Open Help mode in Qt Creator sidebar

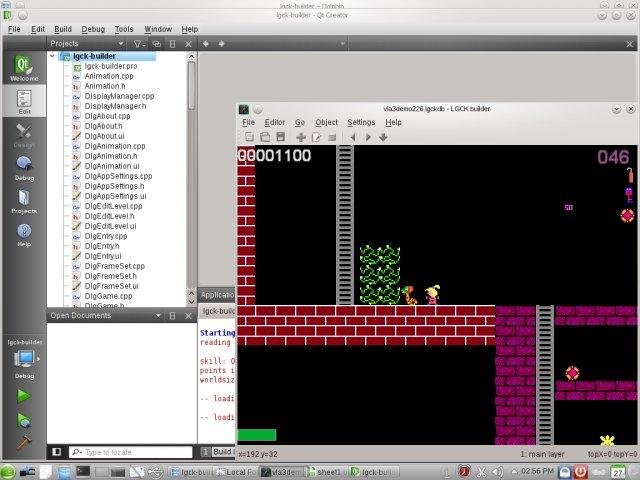24,235
